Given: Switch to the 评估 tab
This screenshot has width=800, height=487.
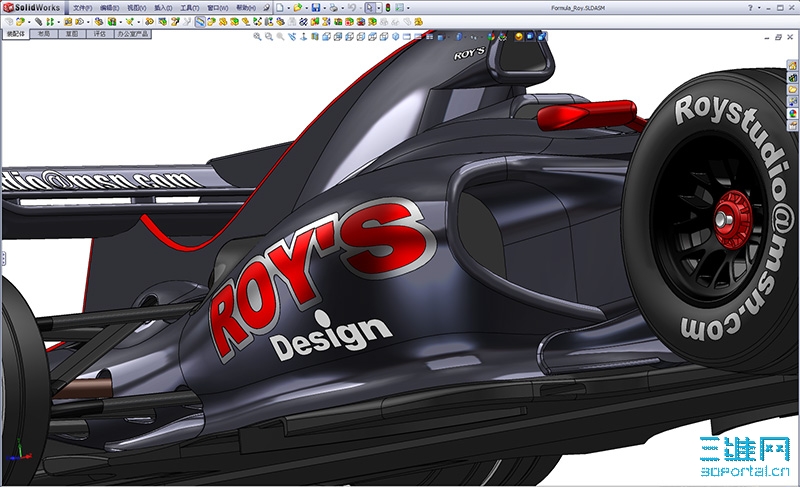Looking at the screenshot, I should click(99, 34).
